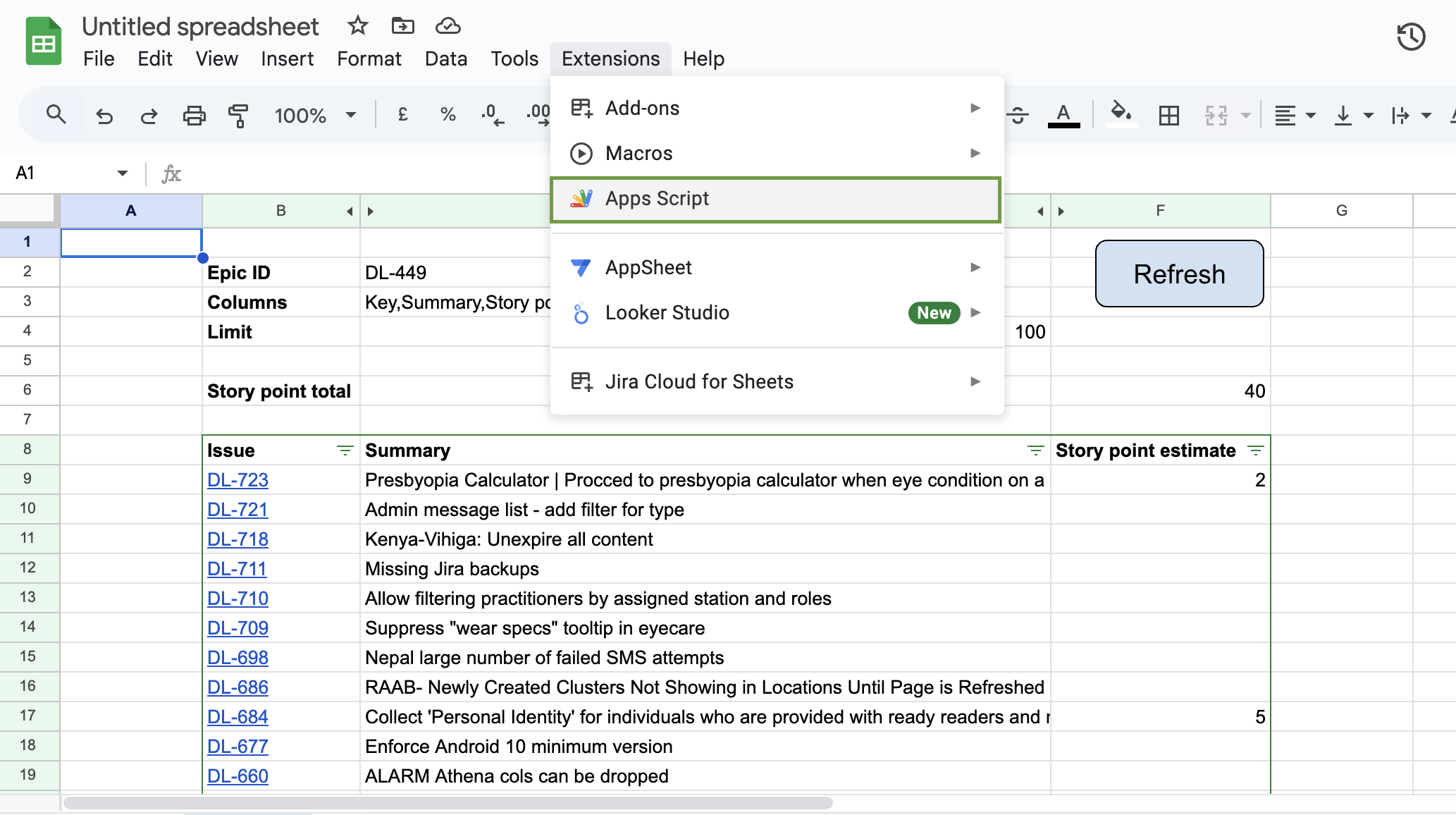This screenshot has height=815, width=1456.
Task: Click the DL-723 issue link
Action: coord(237,480)
